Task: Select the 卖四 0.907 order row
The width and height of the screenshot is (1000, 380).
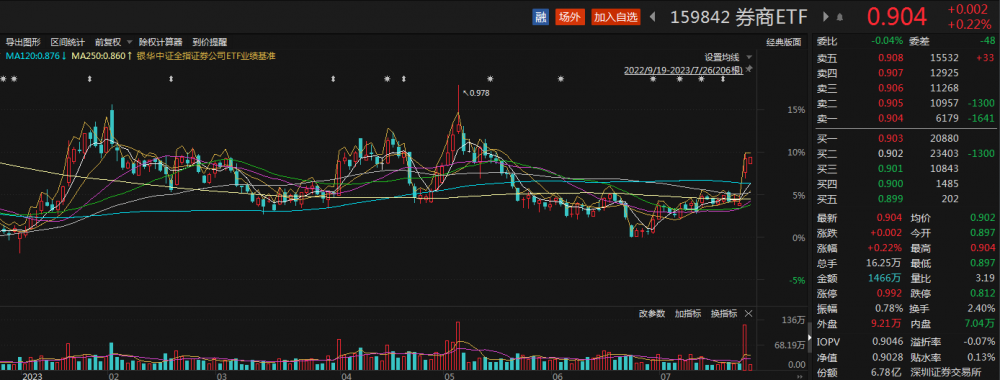Action: pos(906,73)
